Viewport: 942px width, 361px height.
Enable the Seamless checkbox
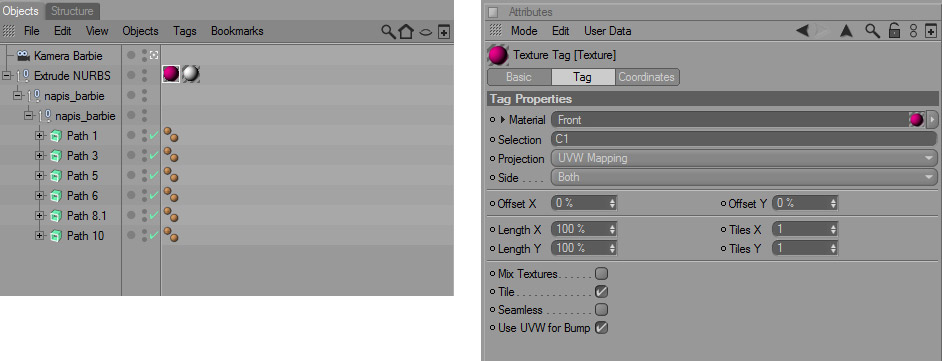coord(601,310)
